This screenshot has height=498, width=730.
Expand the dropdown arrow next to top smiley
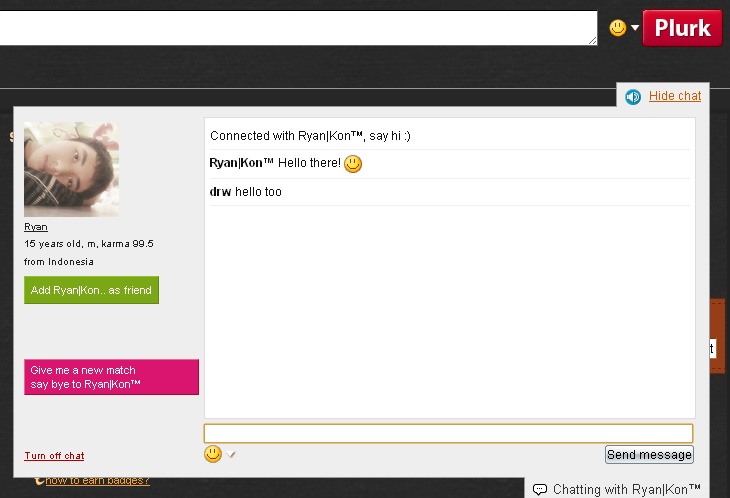[635, 28]
